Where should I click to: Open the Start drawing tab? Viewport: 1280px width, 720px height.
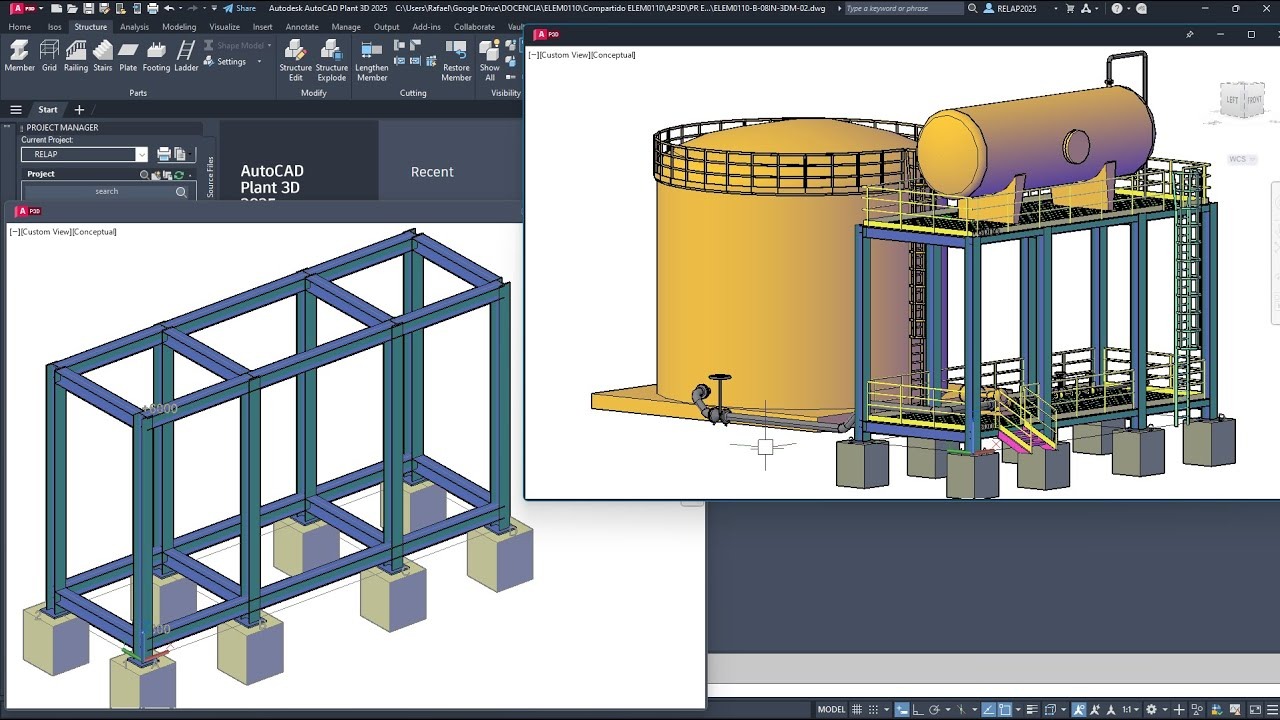tap(48, 110)
